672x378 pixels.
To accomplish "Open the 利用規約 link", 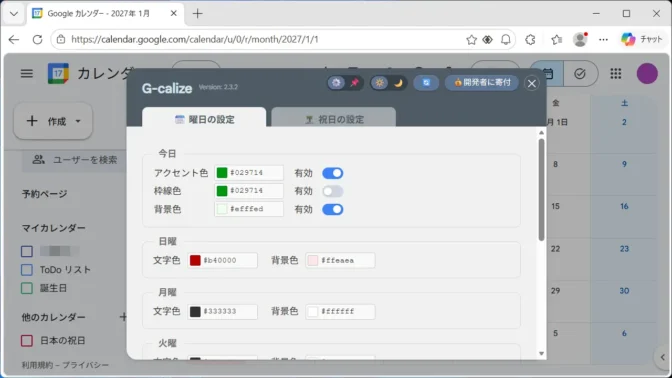I will pos(37,365).
